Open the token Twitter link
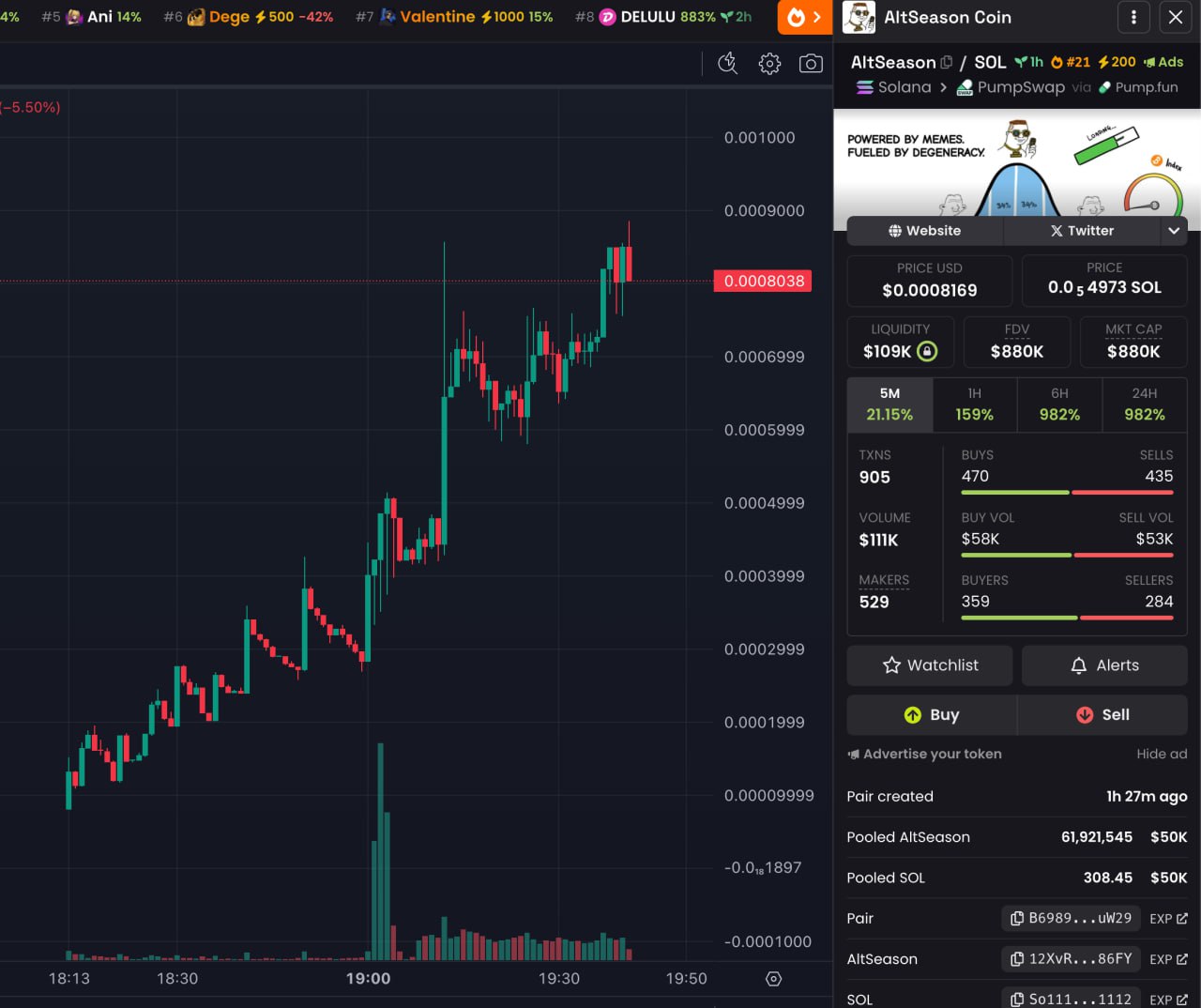 pos(1082,231)
